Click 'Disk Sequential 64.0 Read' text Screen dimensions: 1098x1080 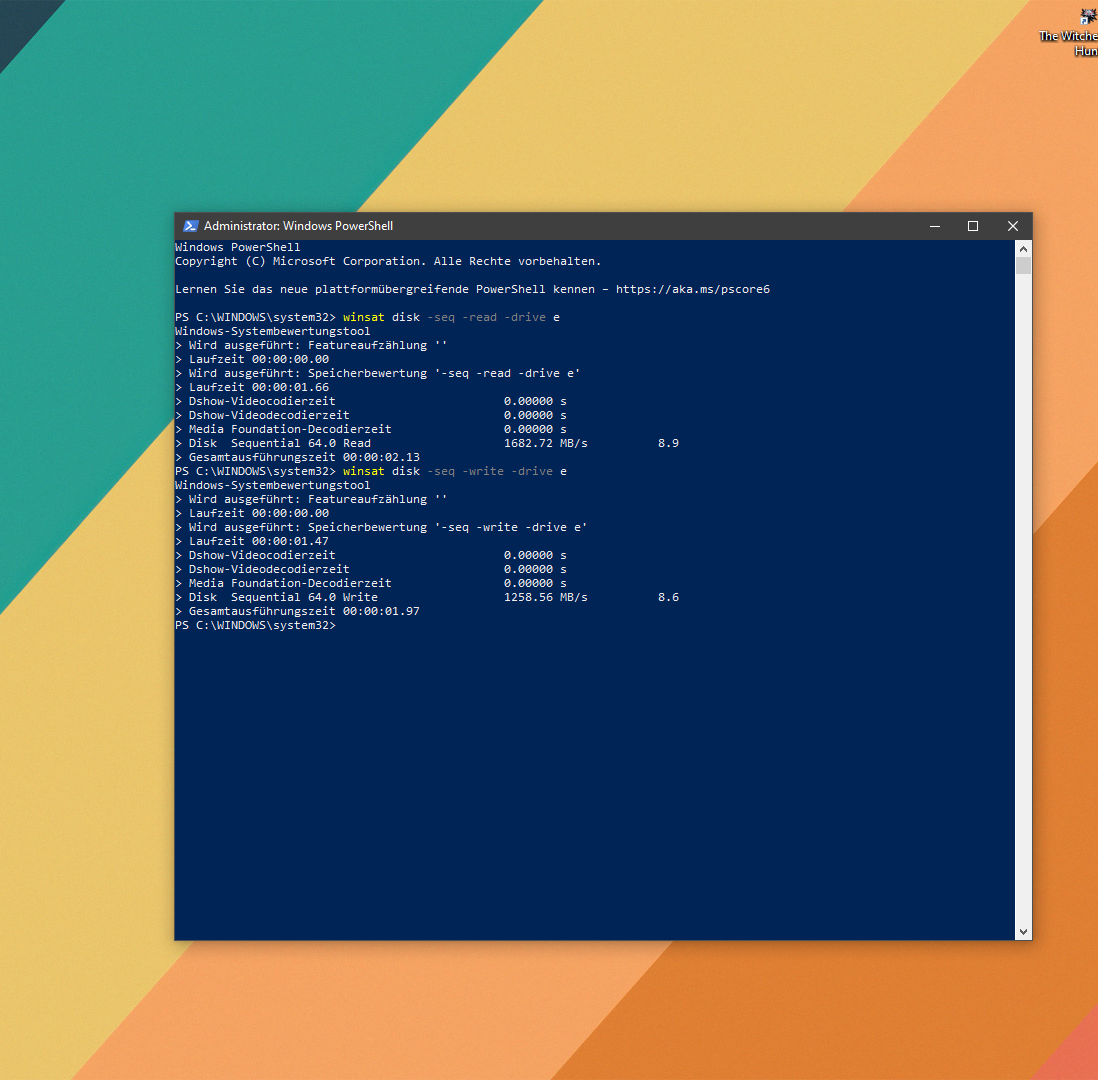pyautogui.click(x=279, y=443)
